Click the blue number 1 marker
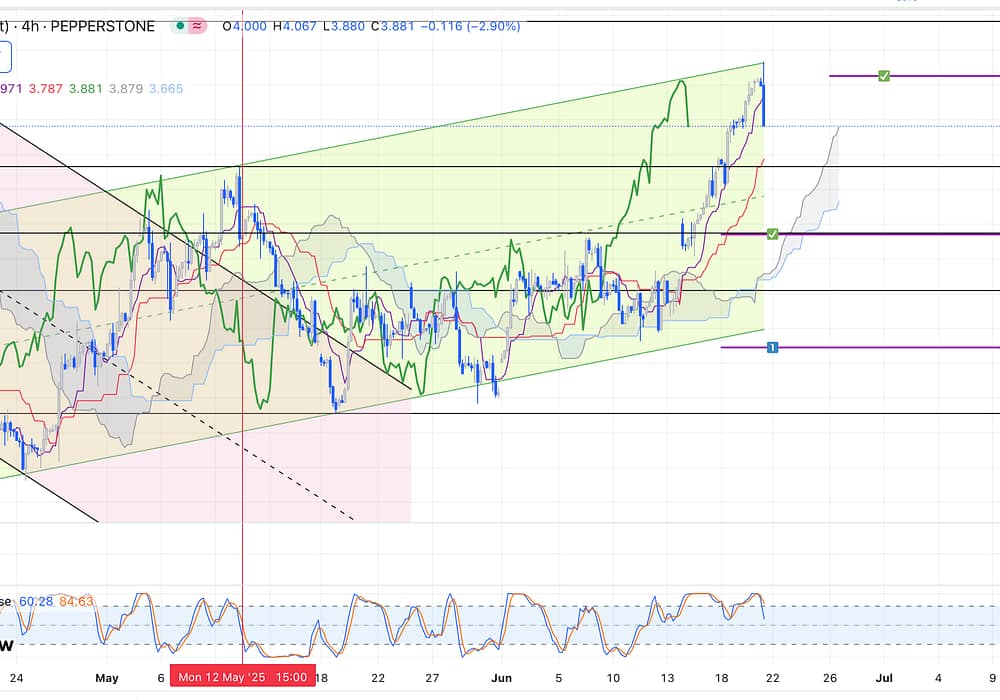Image resolution: width=1000 pixels, height=700 pixels. 772,347
